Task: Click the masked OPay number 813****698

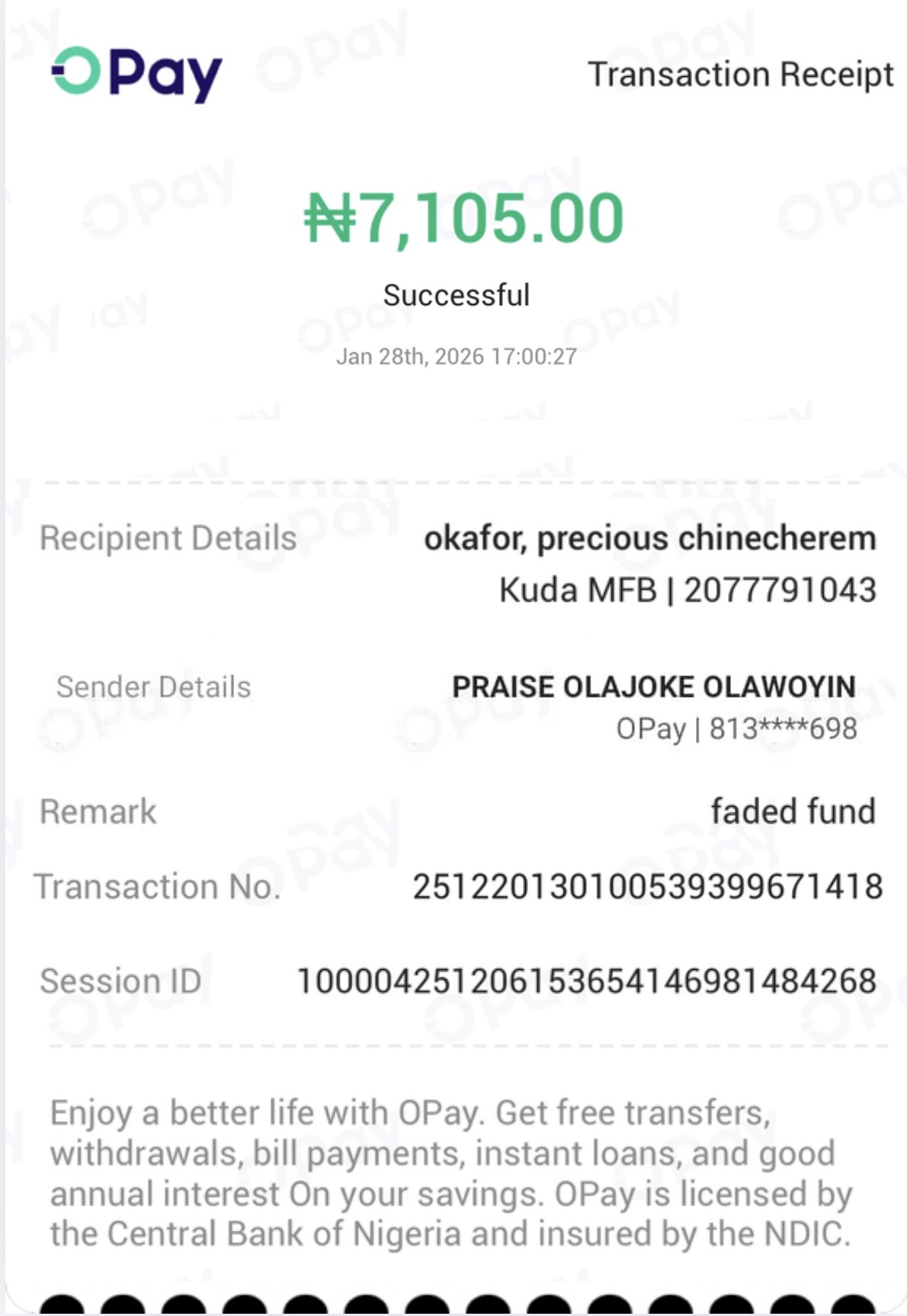Action: pos(736,729)
